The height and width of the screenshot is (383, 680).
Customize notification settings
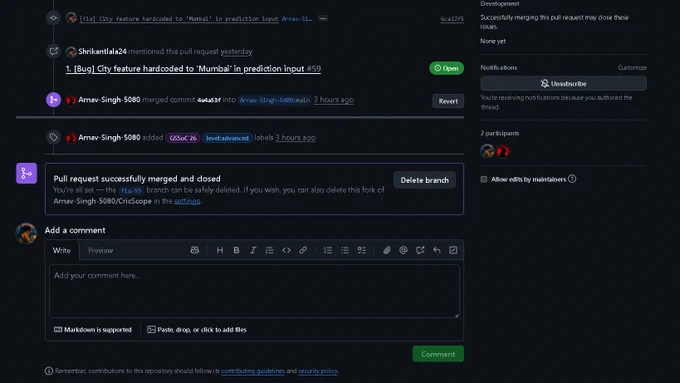coord(632,68)
